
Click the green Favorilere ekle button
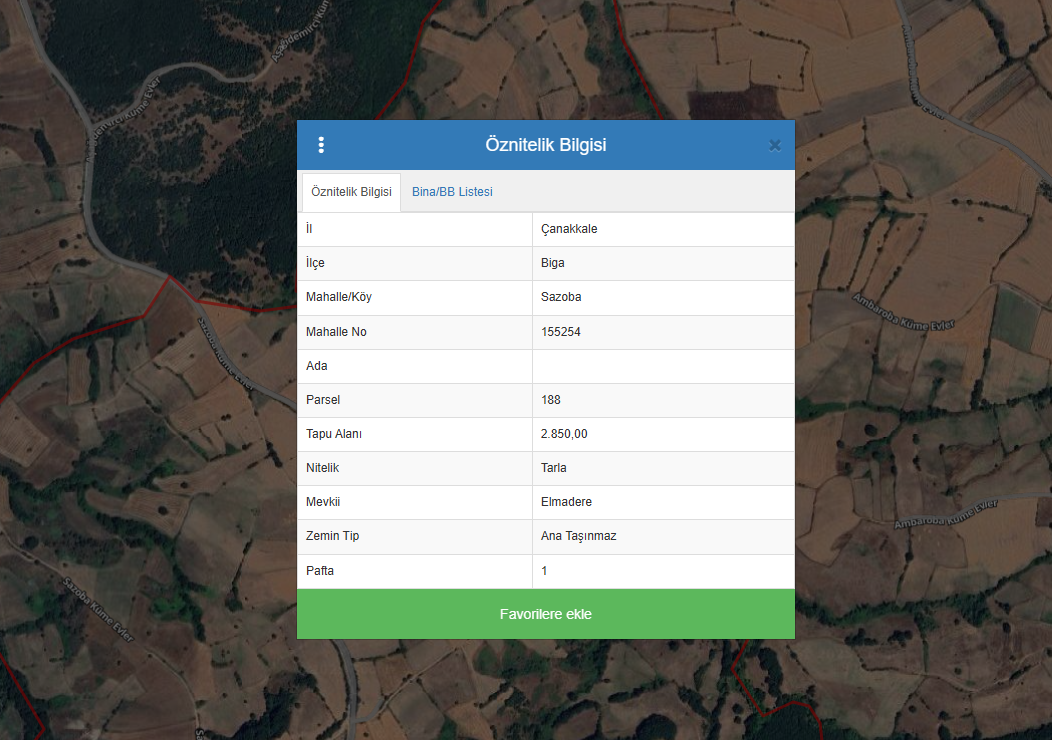pyautogui.click(x=546, y=614)
